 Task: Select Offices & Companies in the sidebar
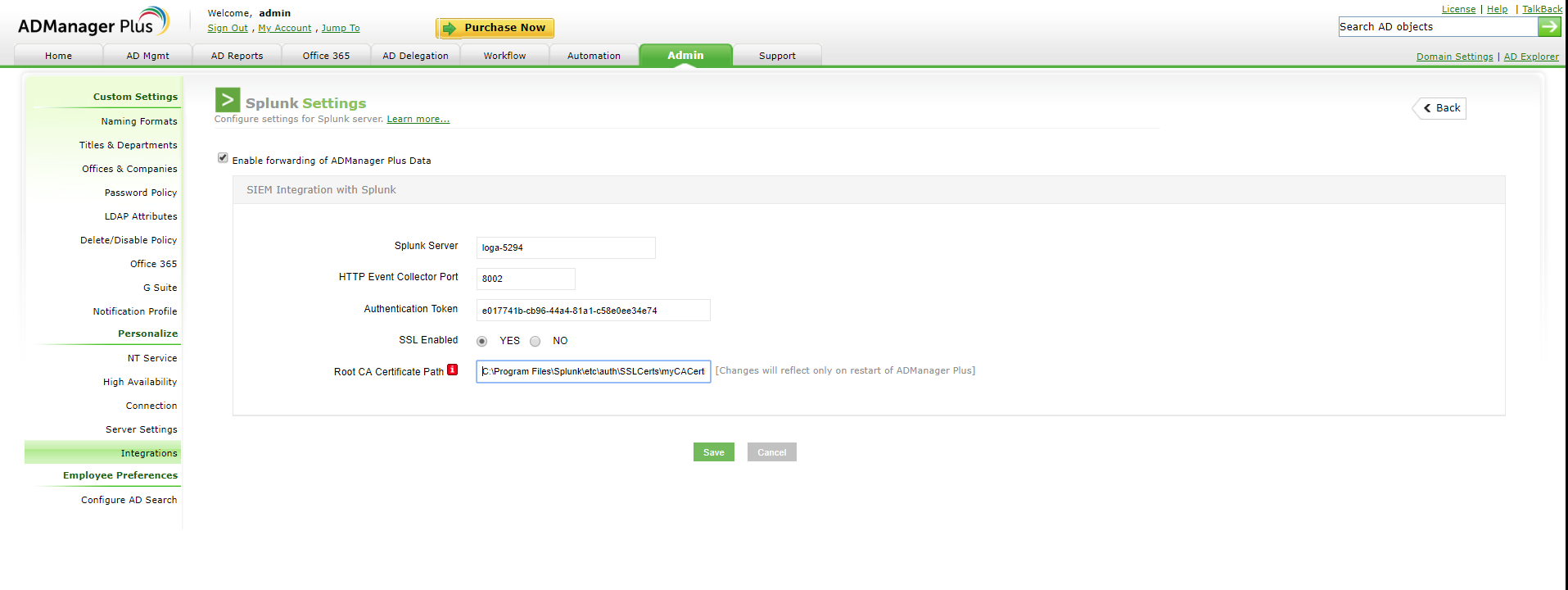129,169
